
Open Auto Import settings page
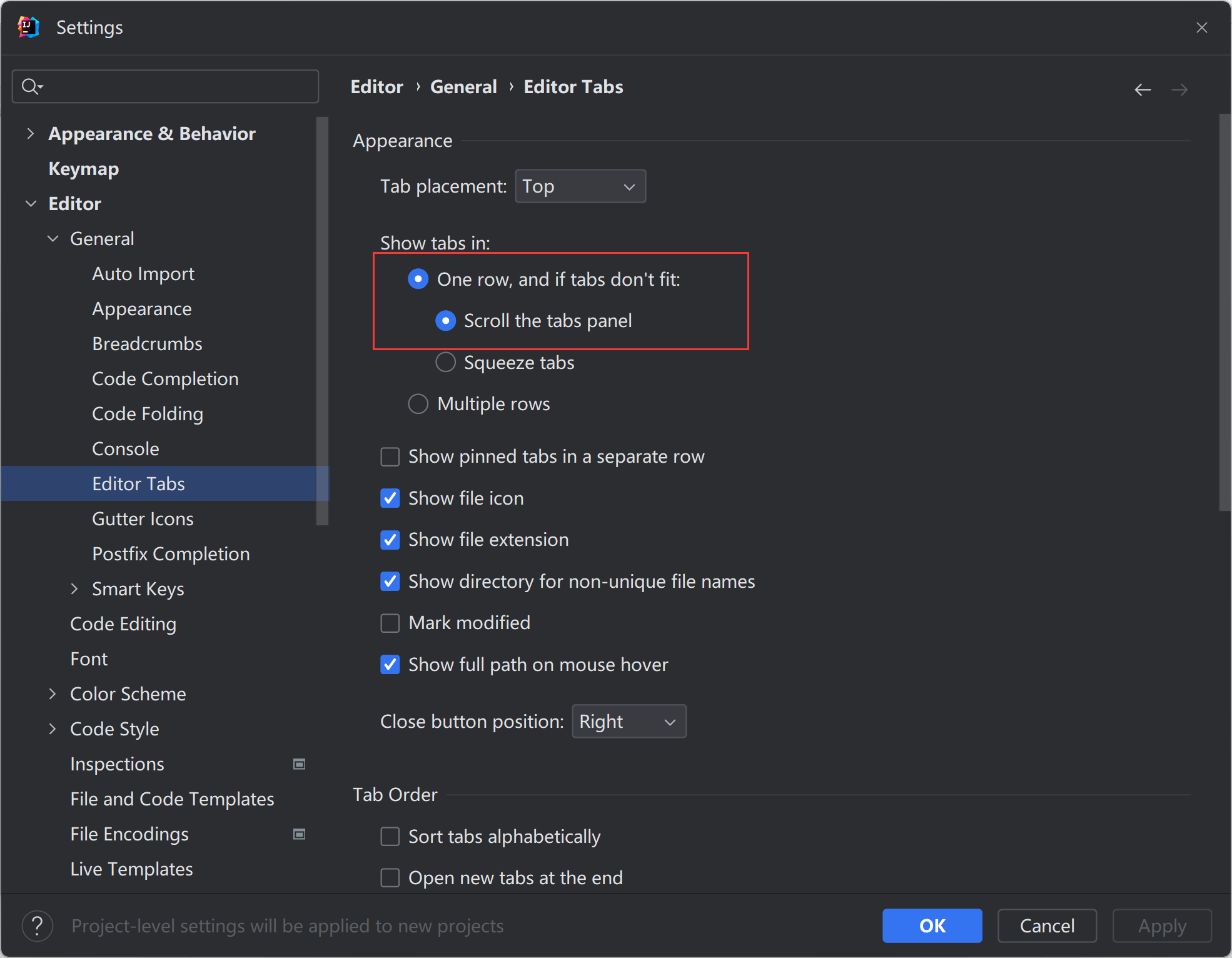(143, 274)
